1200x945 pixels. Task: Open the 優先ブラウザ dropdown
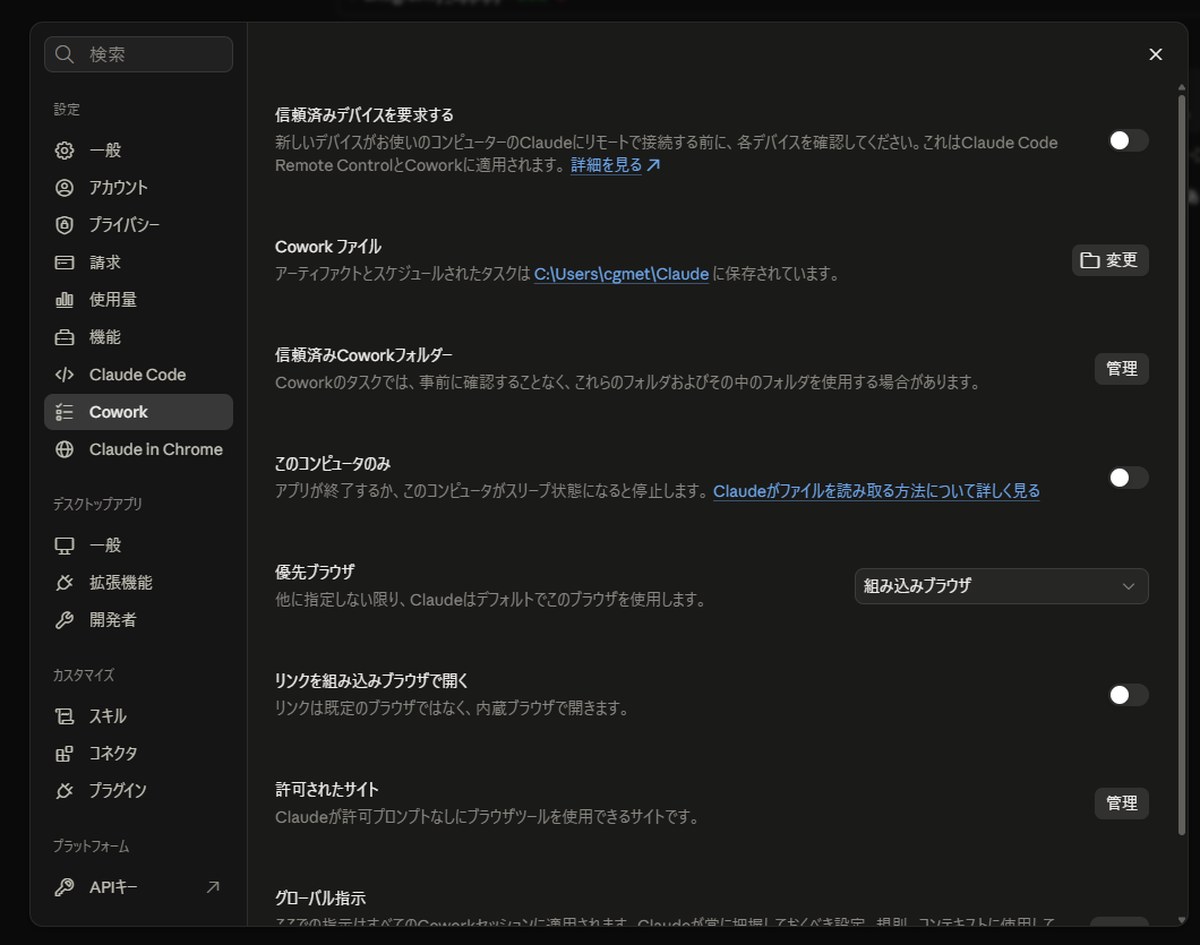coord(1001,586)
